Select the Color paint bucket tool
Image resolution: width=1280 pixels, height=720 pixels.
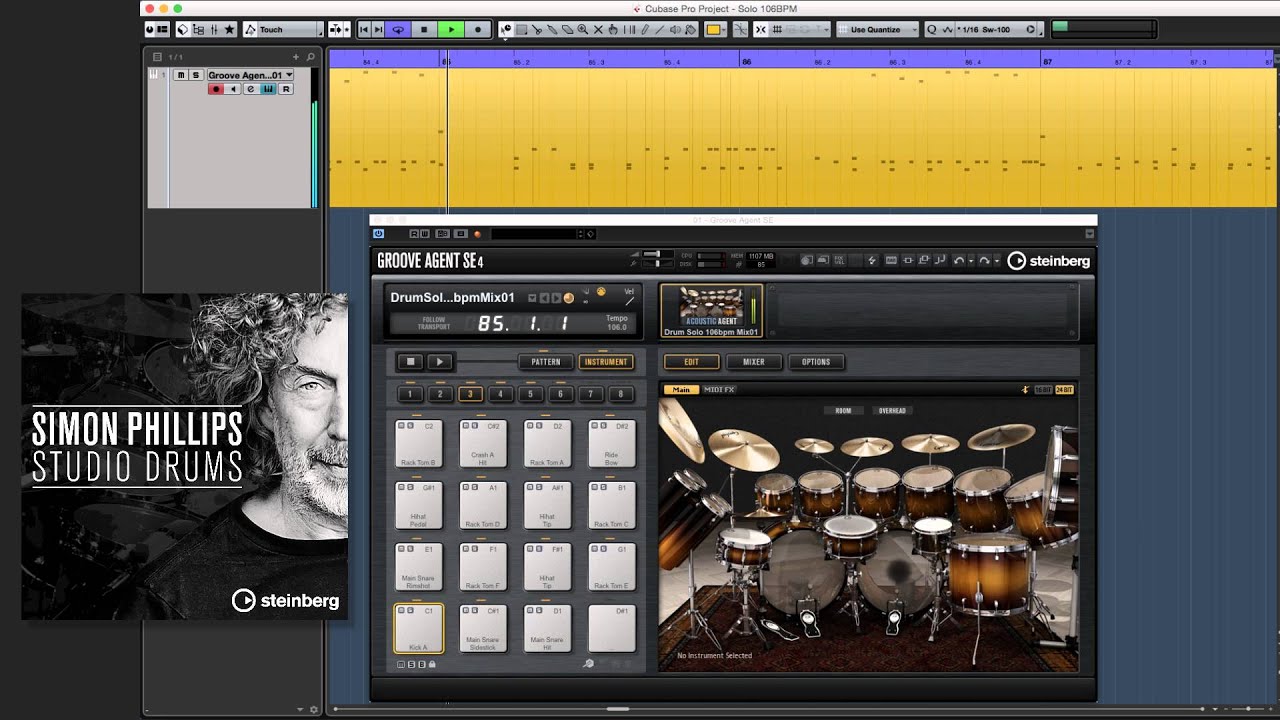pyautogui.click(x=691, y=30)
